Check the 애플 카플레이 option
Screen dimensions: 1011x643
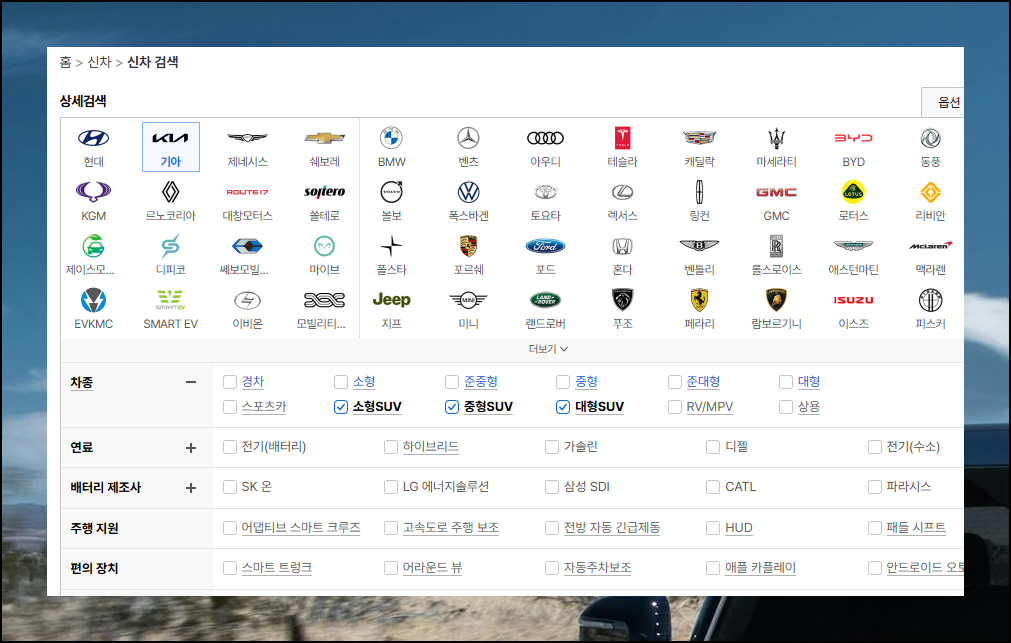[x=713, y=568]
